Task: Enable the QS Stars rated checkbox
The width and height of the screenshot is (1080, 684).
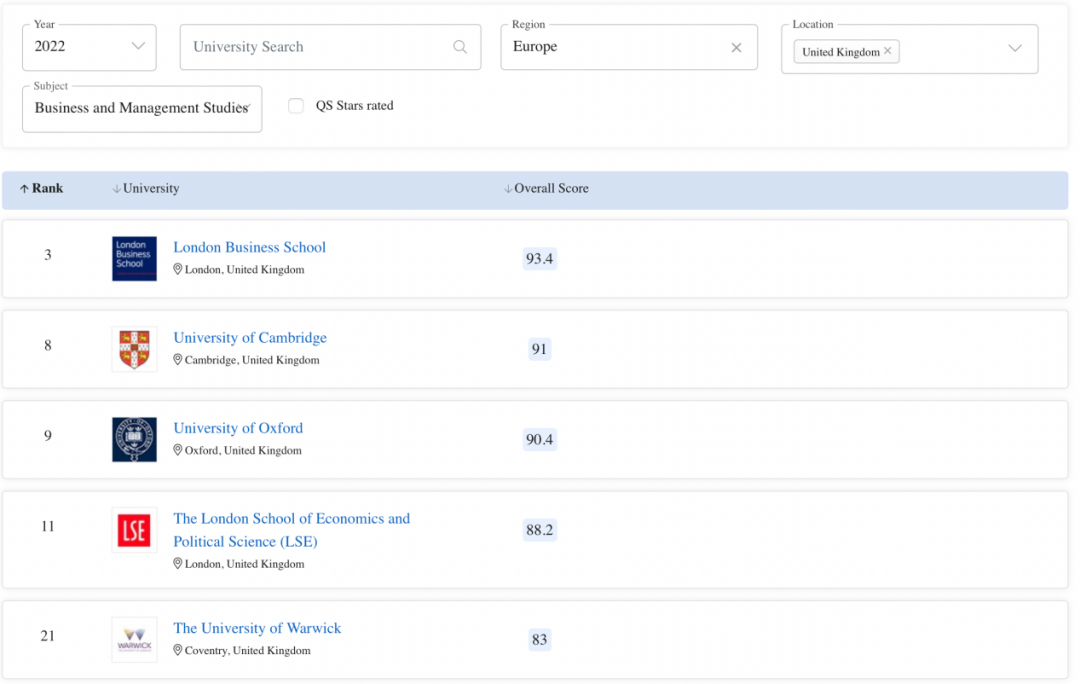Action: 295,105
